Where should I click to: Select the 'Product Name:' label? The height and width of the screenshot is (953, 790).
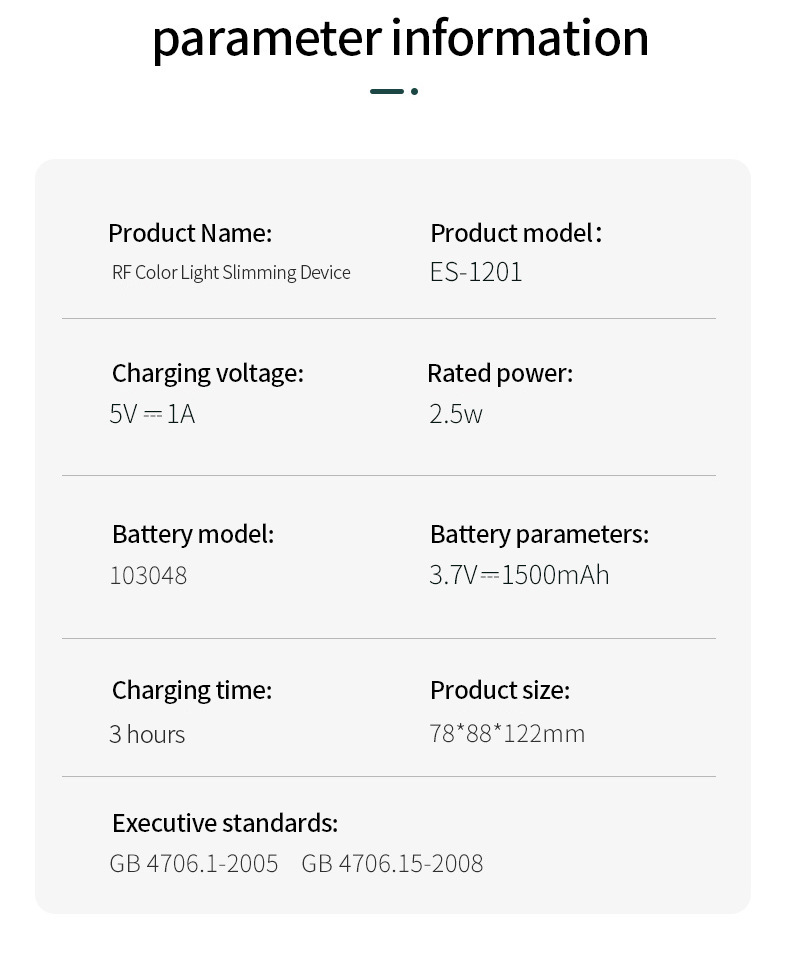click(x=190, y=233)
